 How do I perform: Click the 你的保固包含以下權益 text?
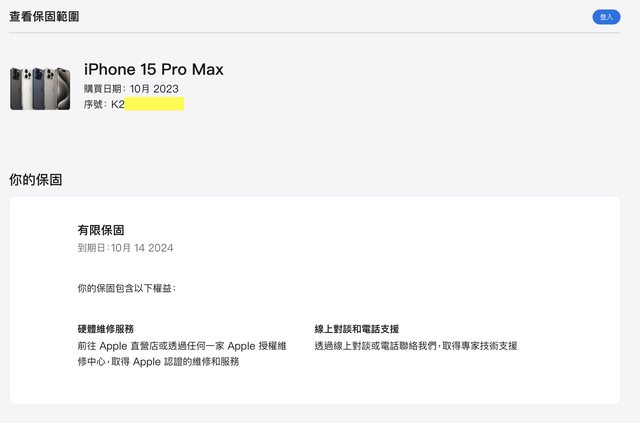pyautogui.click(x=126, y=288)
